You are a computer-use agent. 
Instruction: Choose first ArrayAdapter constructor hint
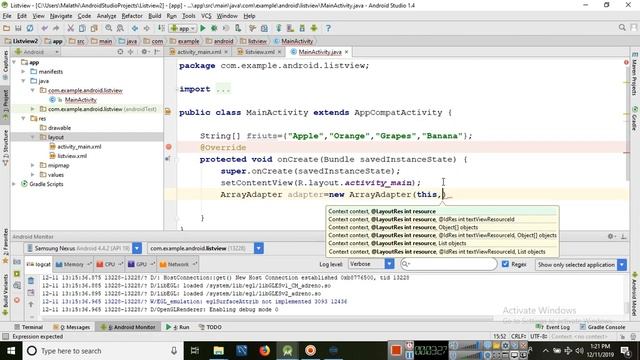click(443, 211)
